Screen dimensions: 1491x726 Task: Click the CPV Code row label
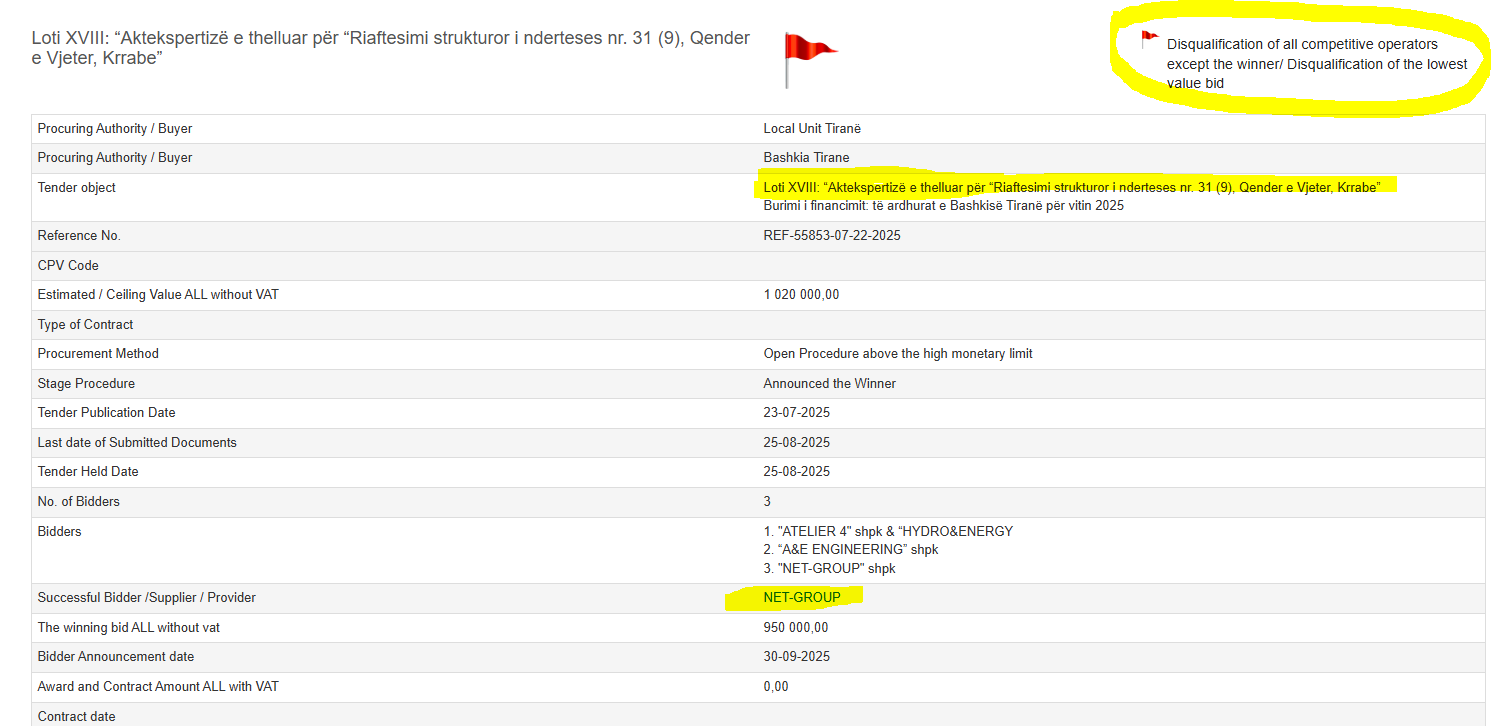pyautogui.click(x=68, y=266)
